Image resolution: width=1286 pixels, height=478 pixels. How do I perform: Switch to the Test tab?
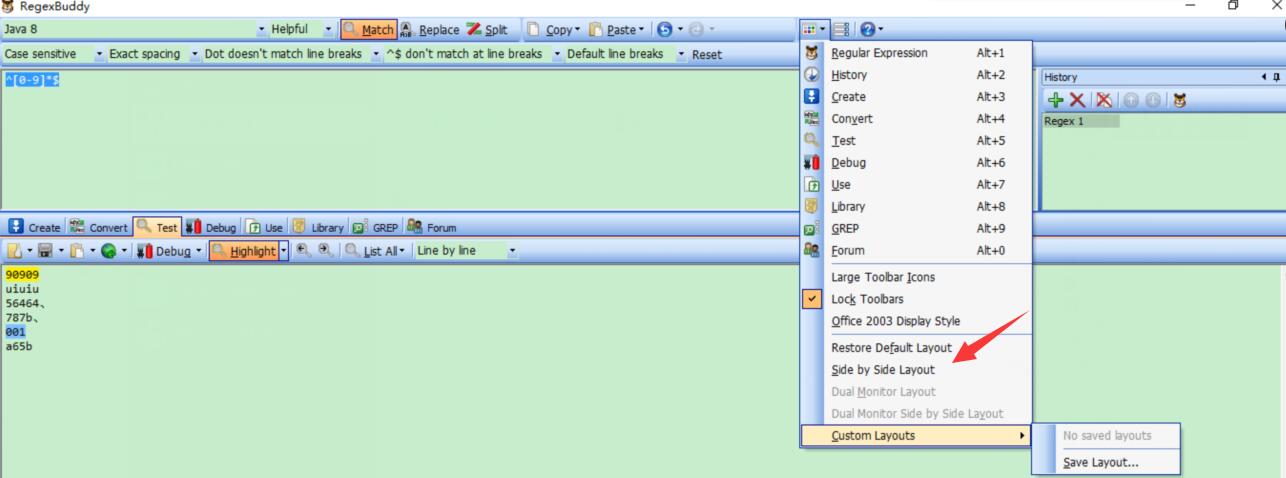coord(157,227)
